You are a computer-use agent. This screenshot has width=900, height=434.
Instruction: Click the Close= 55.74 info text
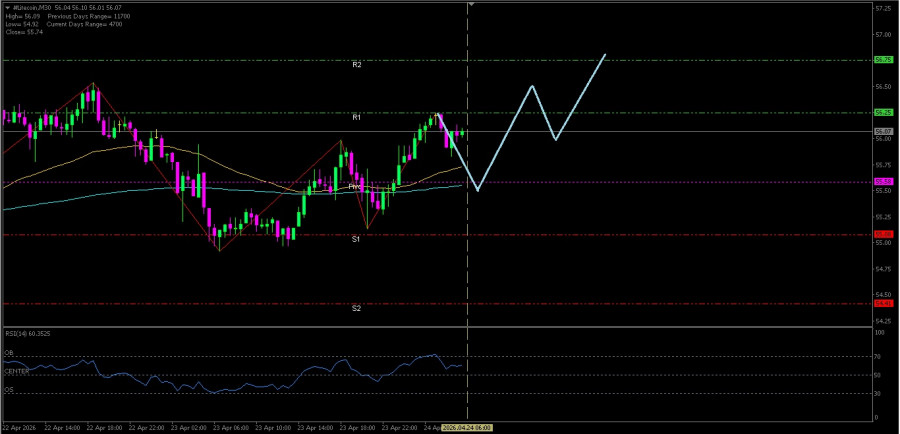[24, 32]
